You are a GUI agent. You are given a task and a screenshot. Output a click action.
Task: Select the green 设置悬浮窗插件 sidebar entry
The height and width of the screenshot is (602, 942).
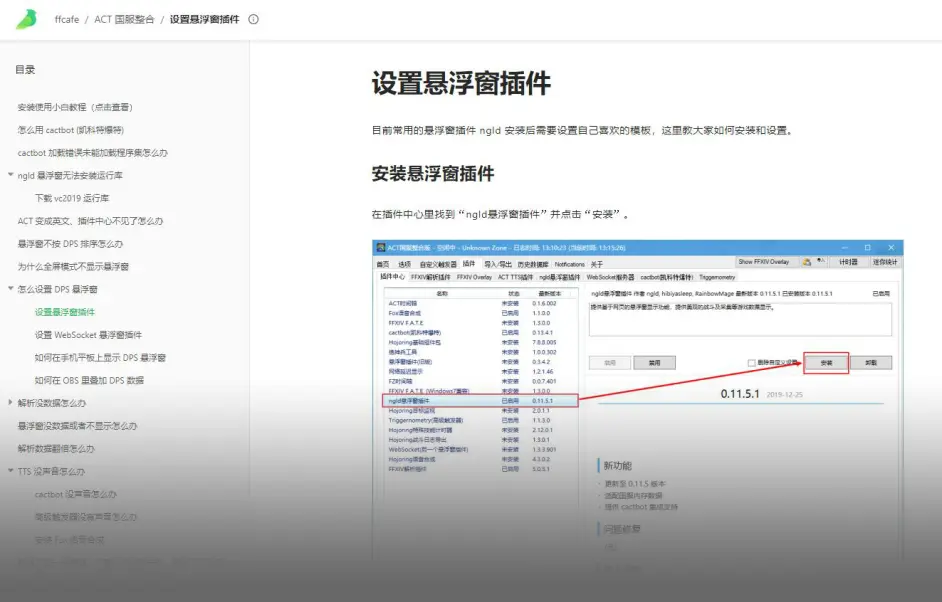(x=65, y=312)
